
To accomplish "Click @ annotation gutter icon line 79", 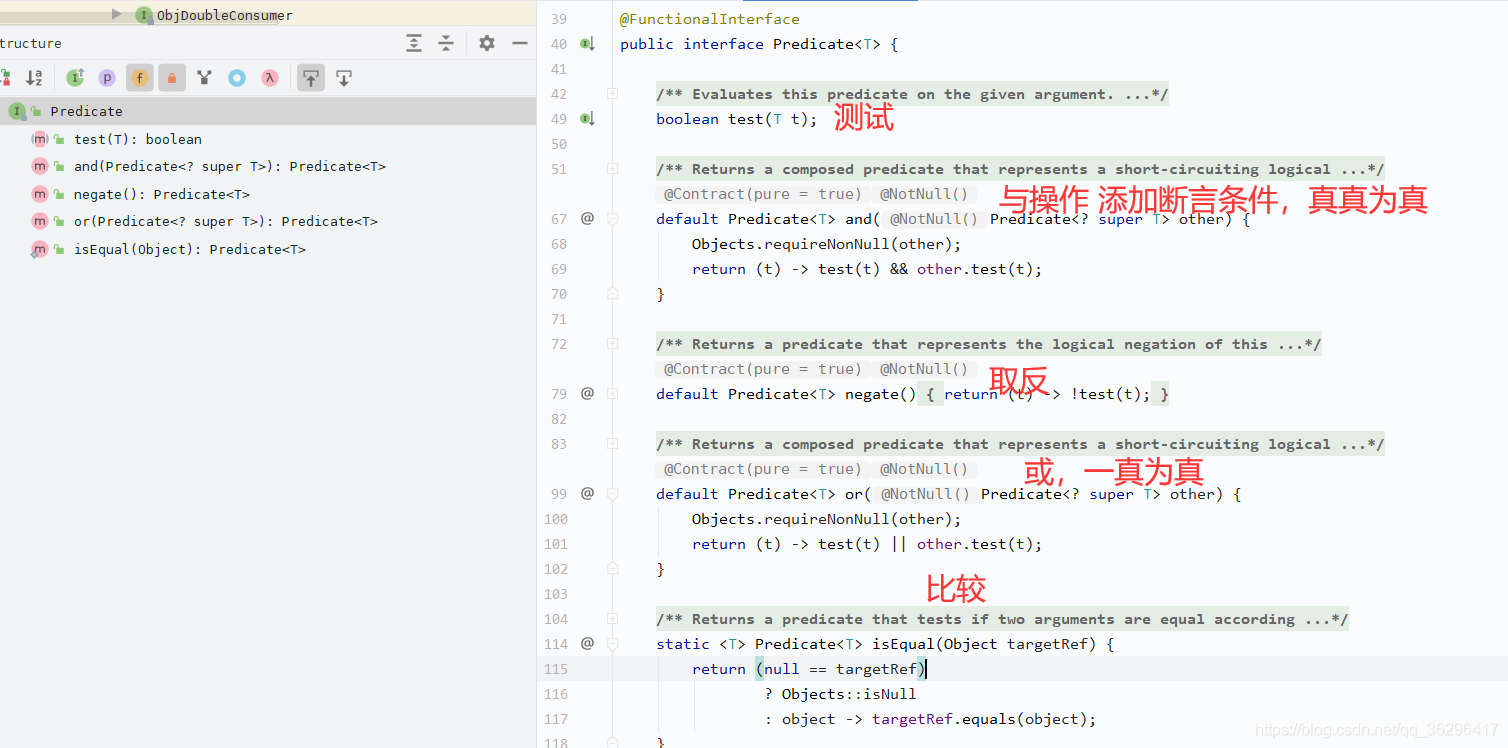I will [588, 393].
